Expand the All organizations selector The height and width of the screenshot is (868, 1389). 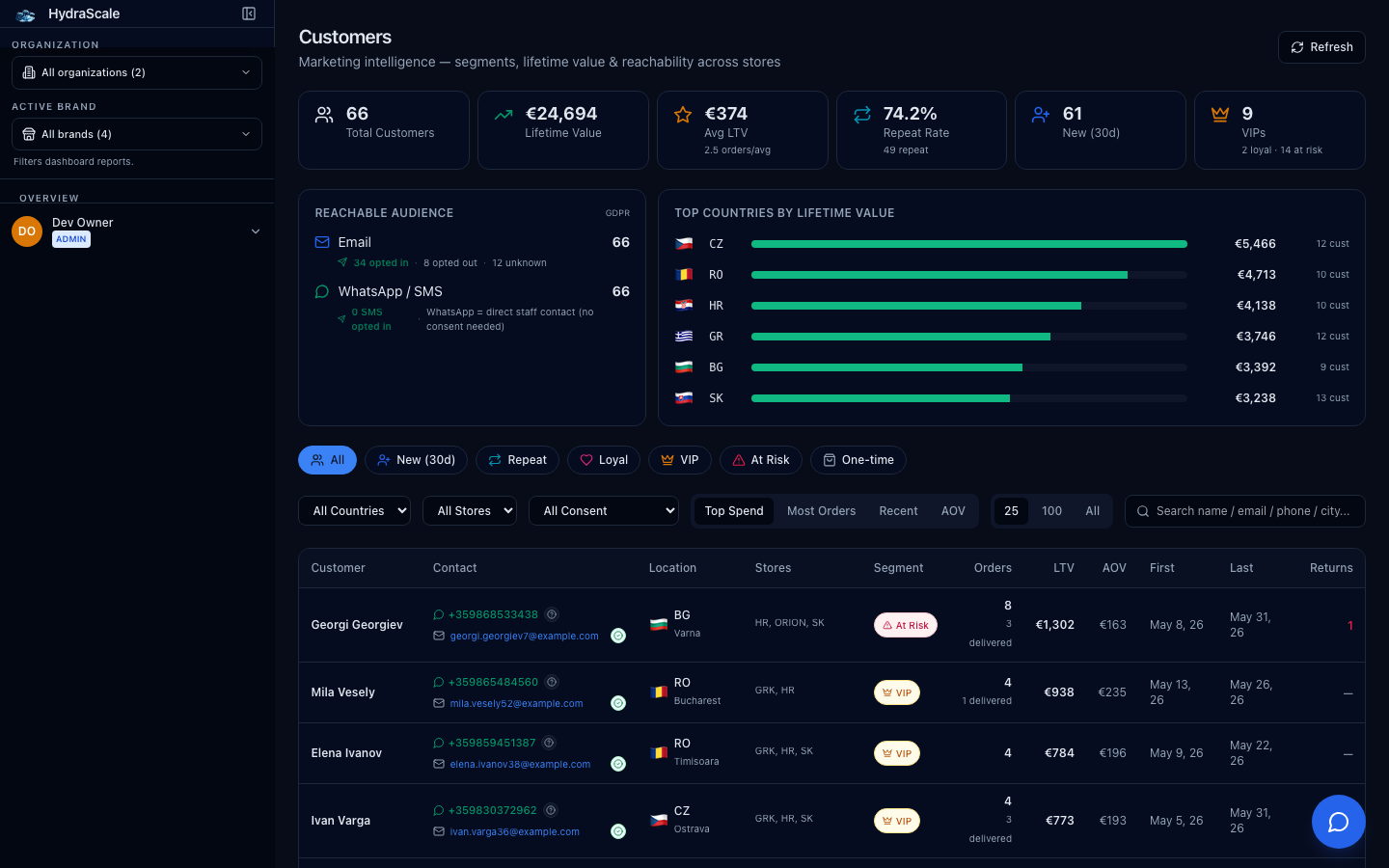pyautogui.click(x=137, y=72)
